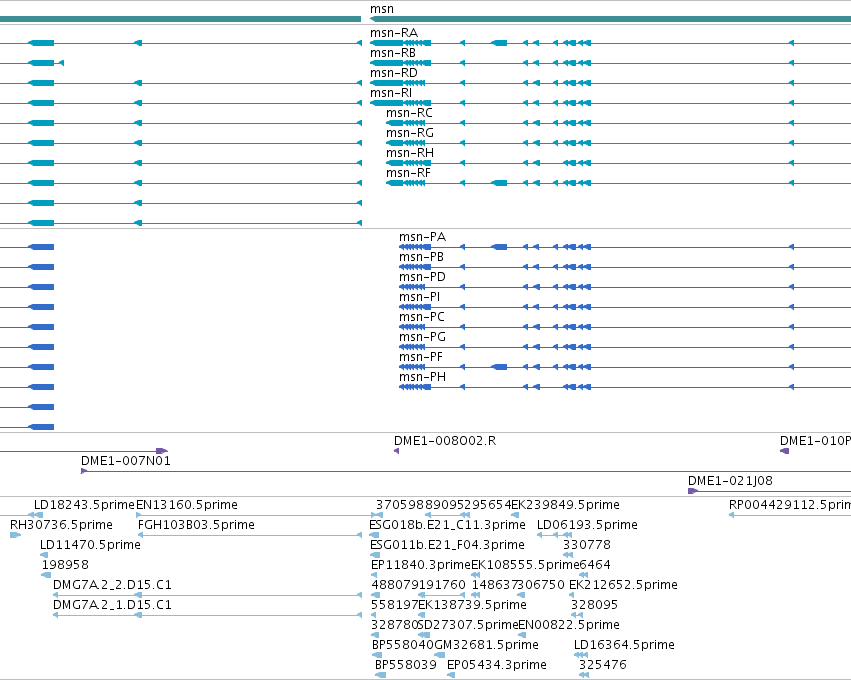This screenshot has height=680, width=851.
Task: Select the EK239849.5prime EST label
Action: point(565,505)
